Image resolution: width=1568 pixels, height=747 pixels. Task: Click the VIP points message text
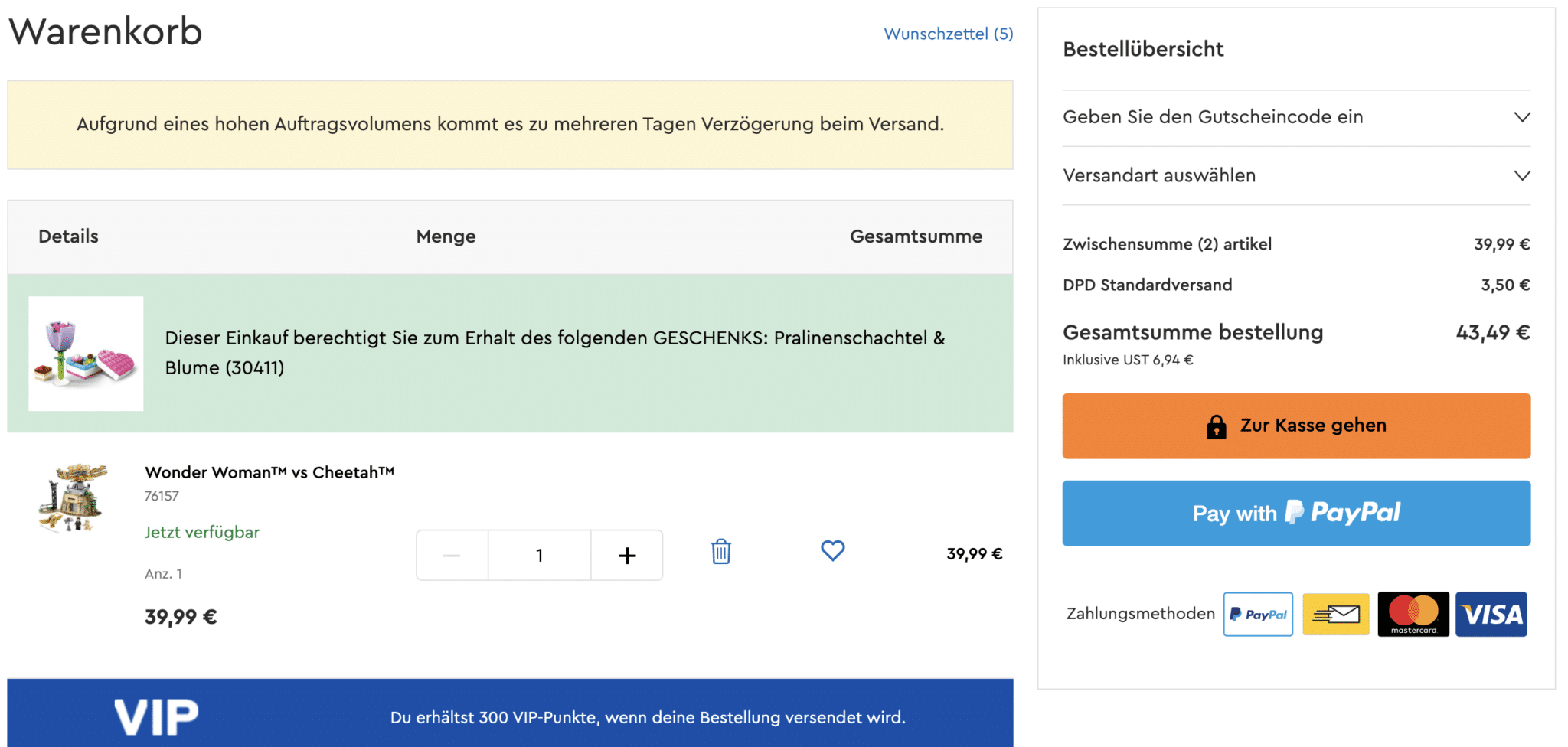point(648,717)
